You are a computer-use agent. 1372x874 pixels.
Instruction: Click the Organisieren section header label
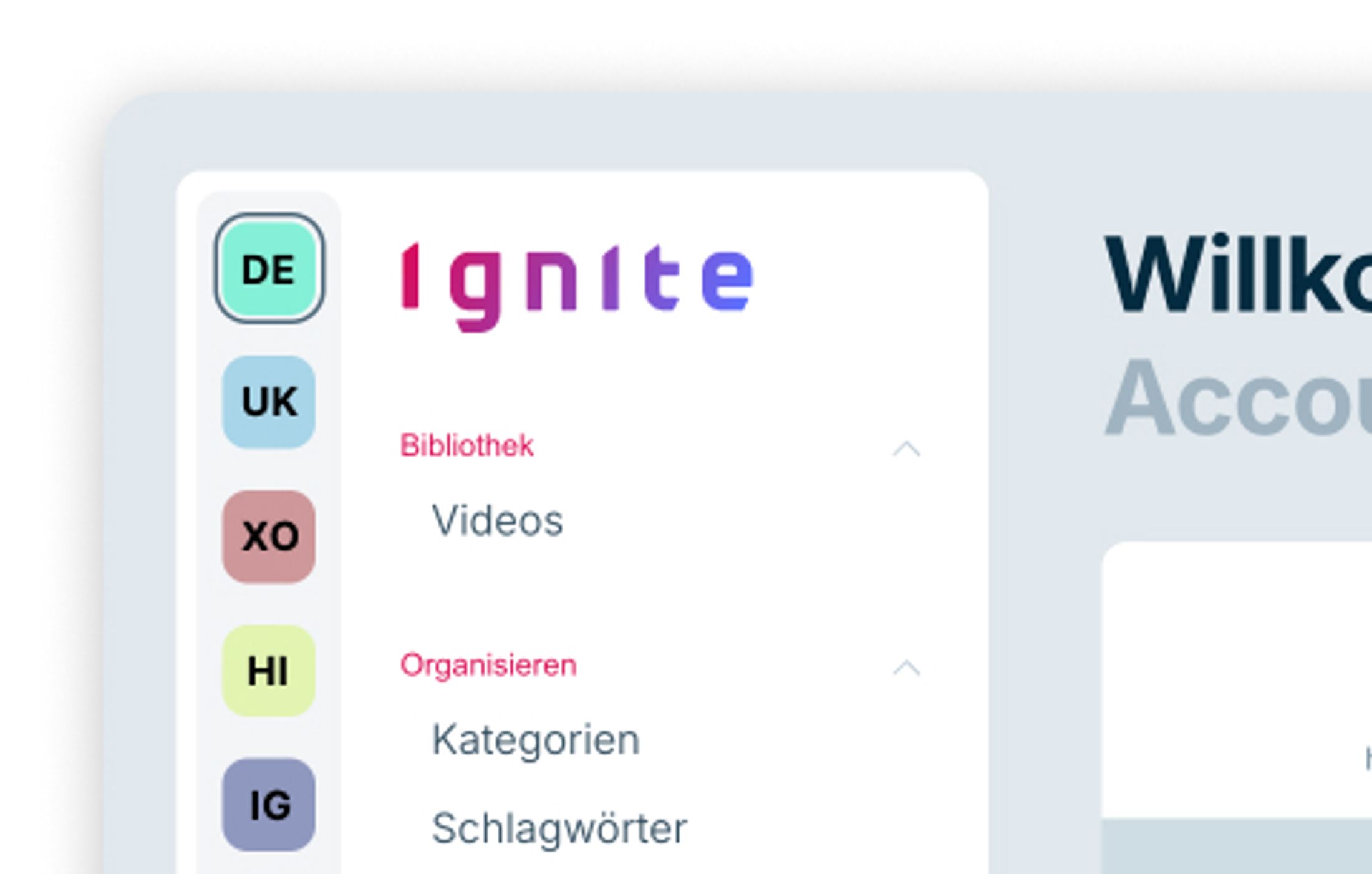488,666
